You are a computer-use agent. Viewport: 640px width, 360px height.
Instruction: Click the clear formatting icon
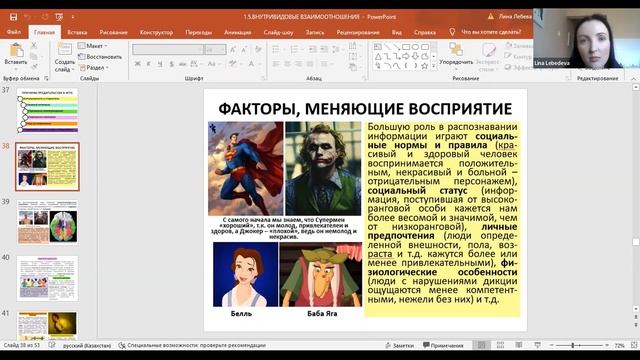coord(258,50)
